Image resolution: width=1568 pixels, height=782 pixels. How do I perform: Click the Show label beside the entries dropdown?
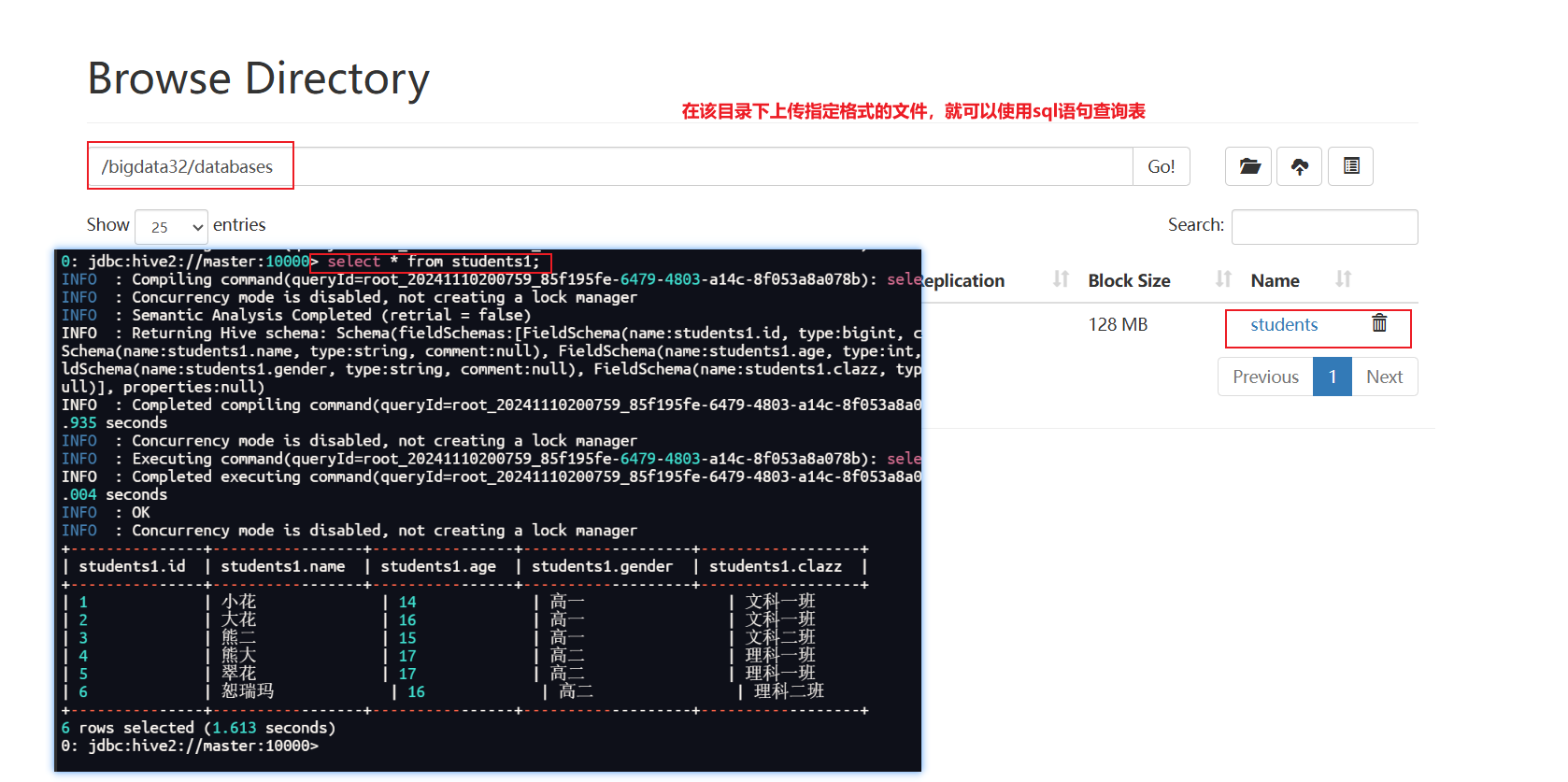pos(107,224)
